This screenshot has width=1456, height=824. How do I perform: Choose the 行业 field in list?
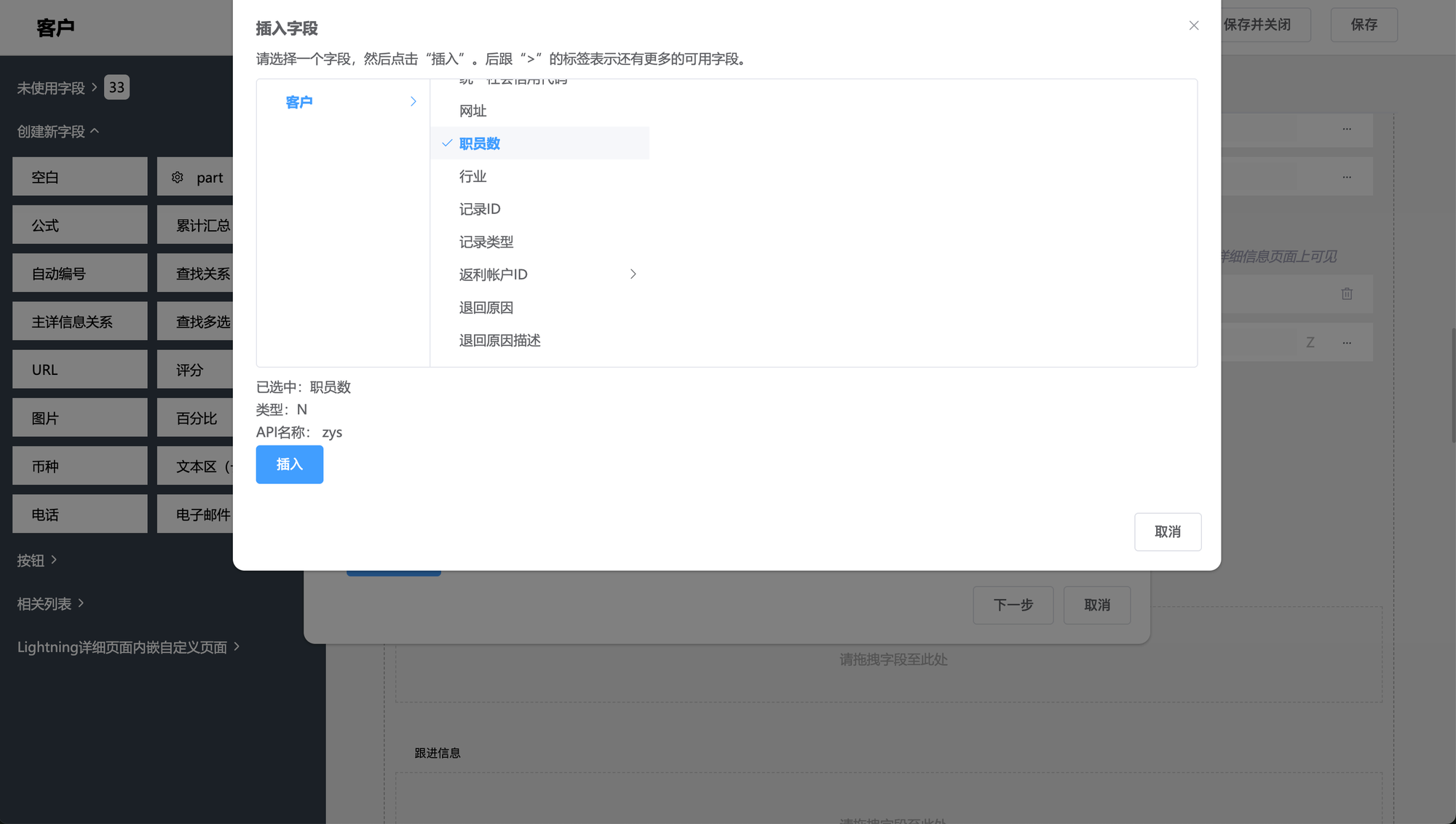[x=472, y=176]
